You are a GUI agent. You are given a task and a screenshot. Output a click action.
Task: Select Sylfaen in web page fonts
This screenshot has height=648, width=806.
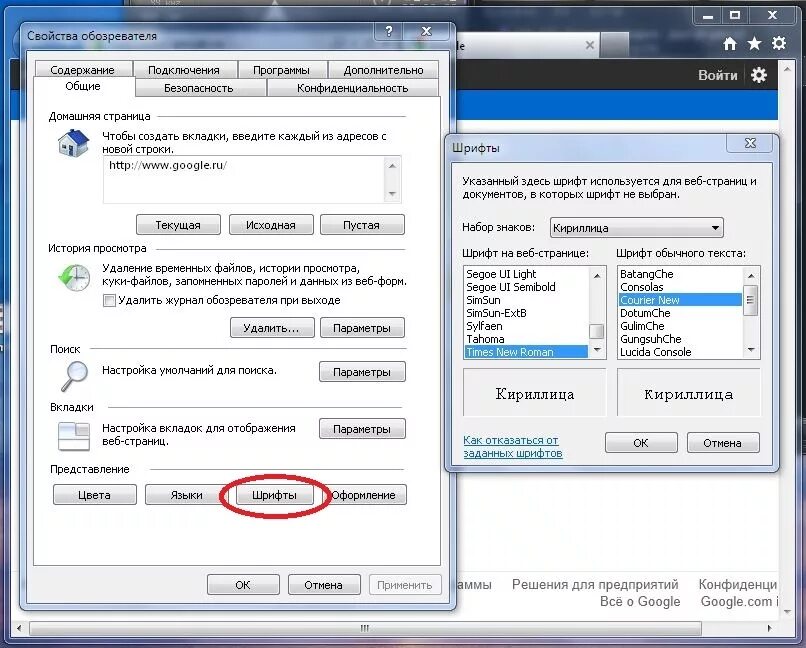(526, 326)
